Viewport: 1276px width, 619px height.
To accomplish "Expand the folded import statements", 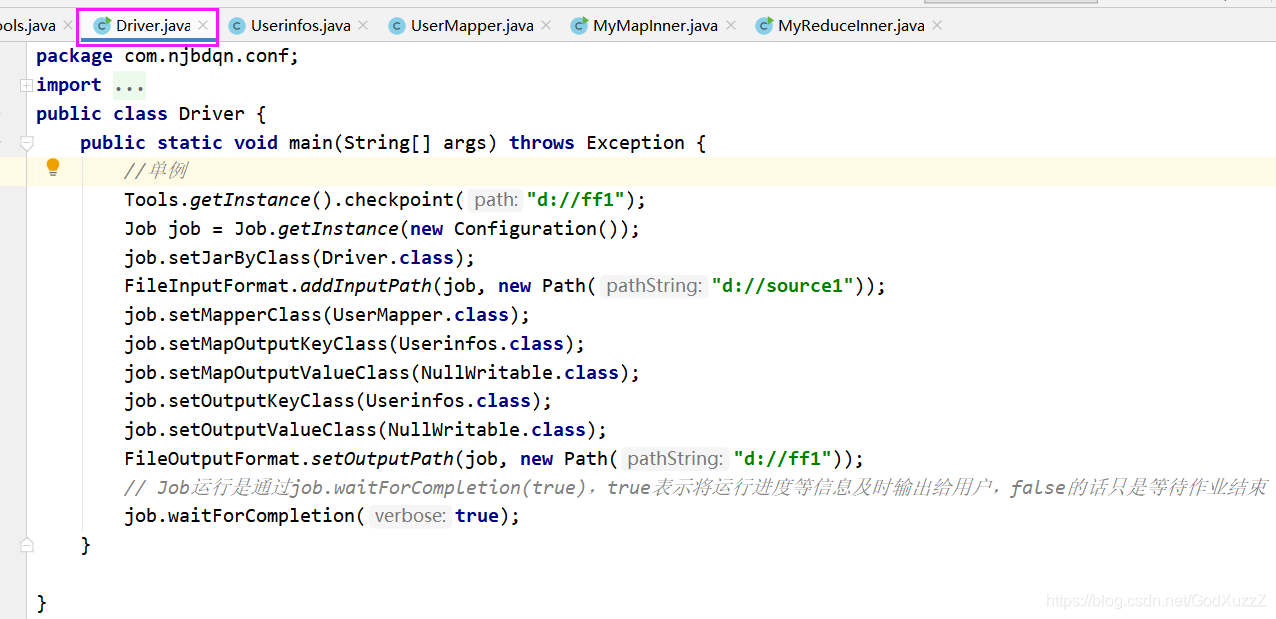I will coord(26,86).
